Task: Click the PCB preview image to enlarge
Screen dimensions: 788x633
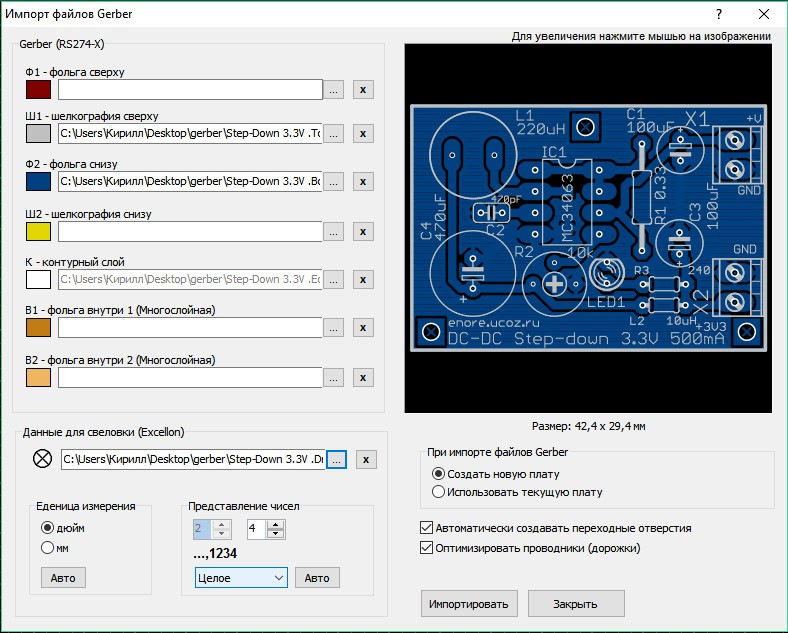Action: [588, 229]
